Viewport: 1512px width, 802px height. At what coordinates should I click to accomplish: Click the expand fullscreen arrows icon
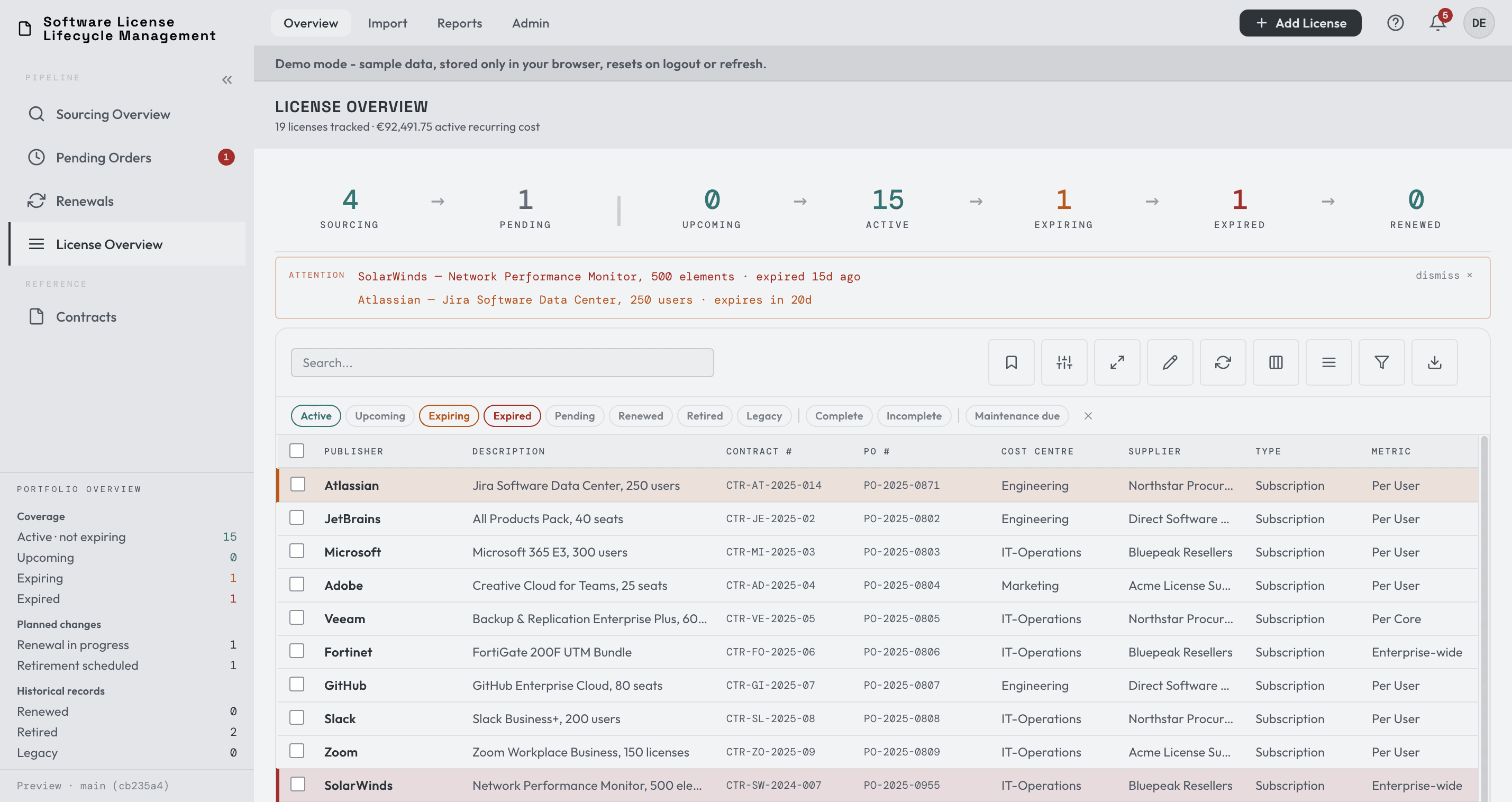pos(1116,362)
